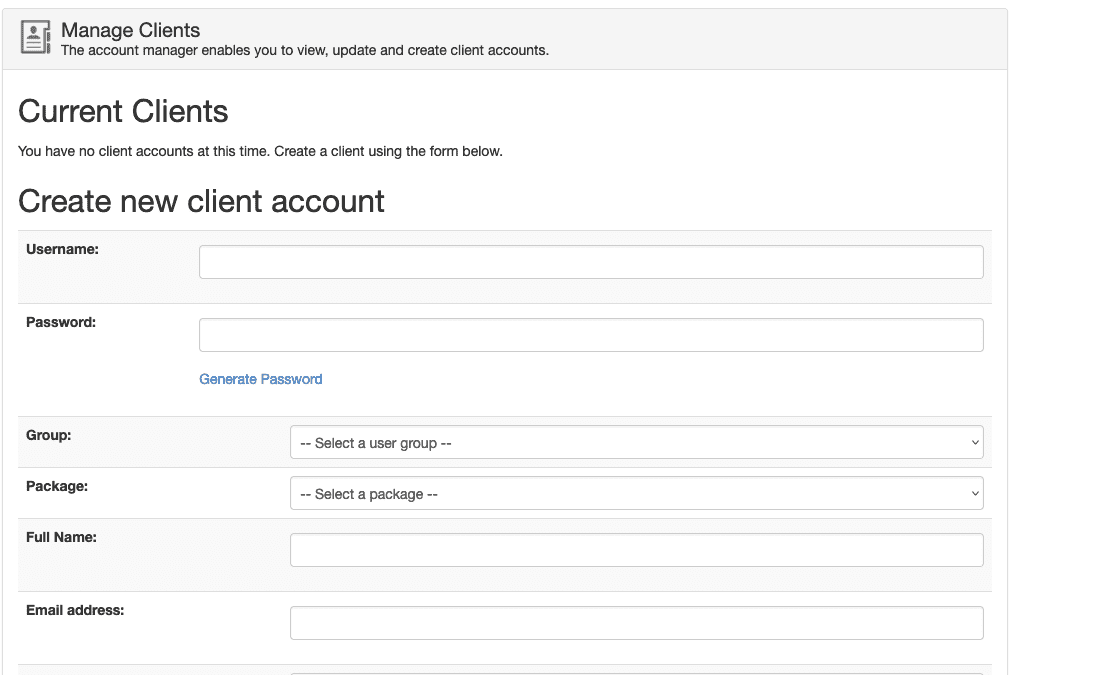This screenshot has height=675, width=1119.
Task: Click the Full Name label
Action: click(61, 537)
